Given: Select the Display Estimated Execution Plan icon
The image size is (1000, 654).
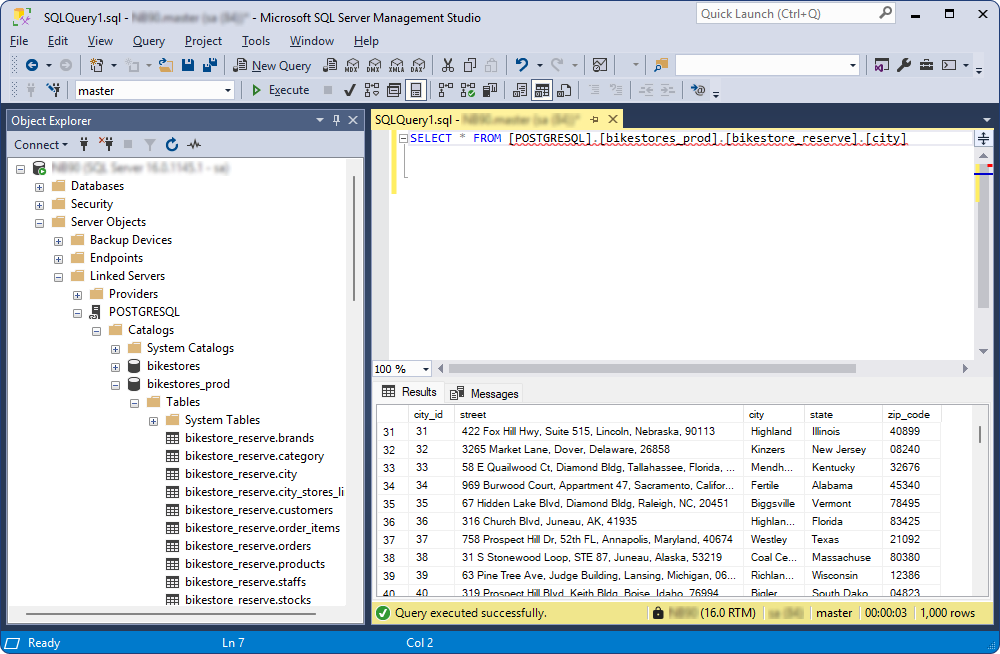Looking at the screenshot, I should pos(371,90).
